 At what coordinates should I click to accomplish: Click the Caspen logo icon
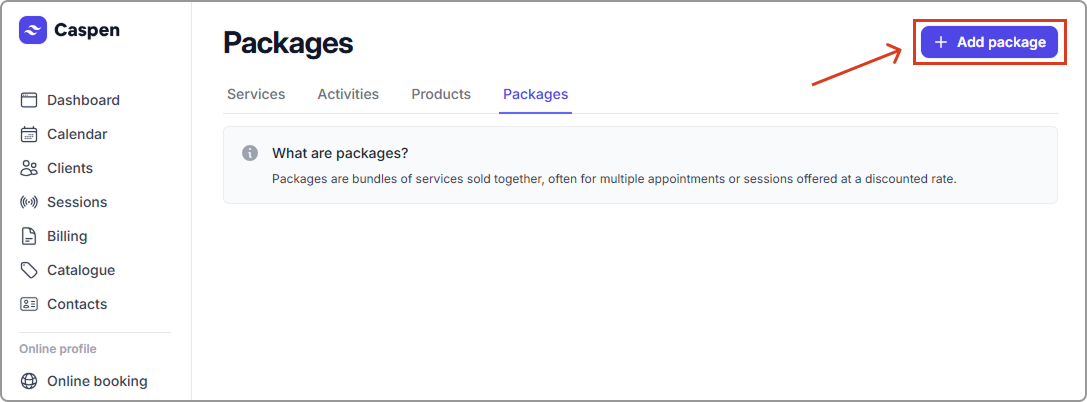33,30
